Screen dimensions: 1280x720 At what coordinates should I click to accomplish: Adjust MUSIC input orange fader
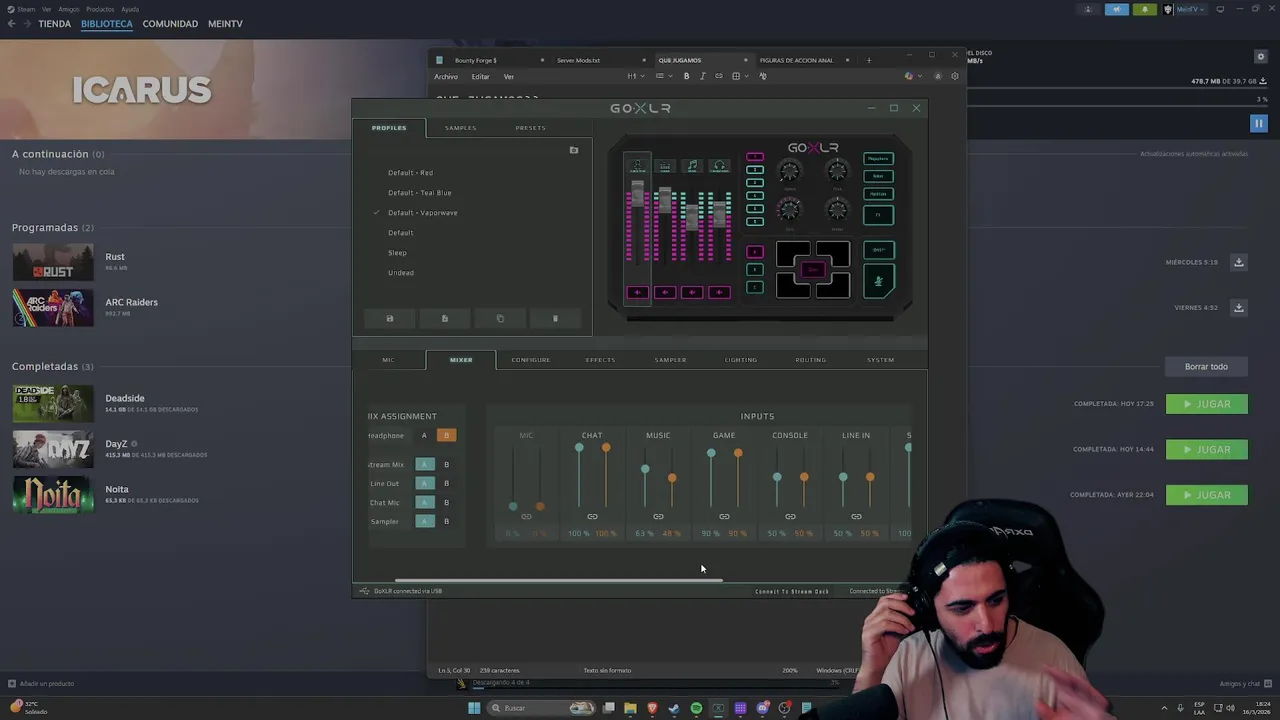[672, 478]
